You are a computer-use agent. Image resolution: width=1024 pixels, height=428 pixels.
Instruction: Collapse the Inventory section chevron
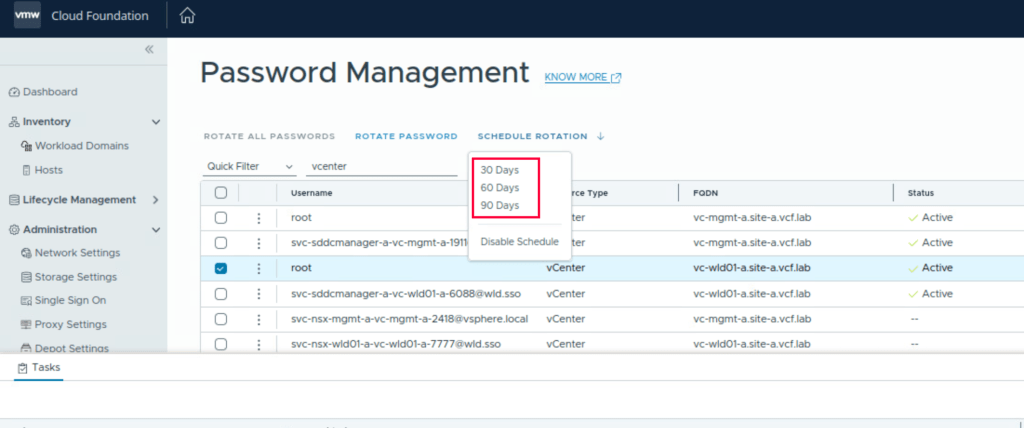(x=155, y=122)
